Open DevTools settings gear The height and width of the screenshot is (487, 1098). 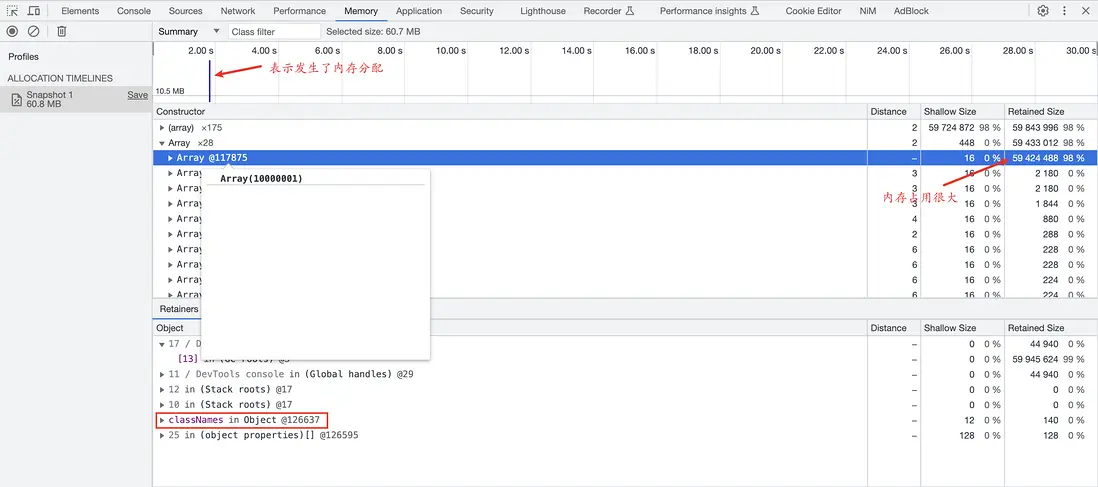[1043, 11]
